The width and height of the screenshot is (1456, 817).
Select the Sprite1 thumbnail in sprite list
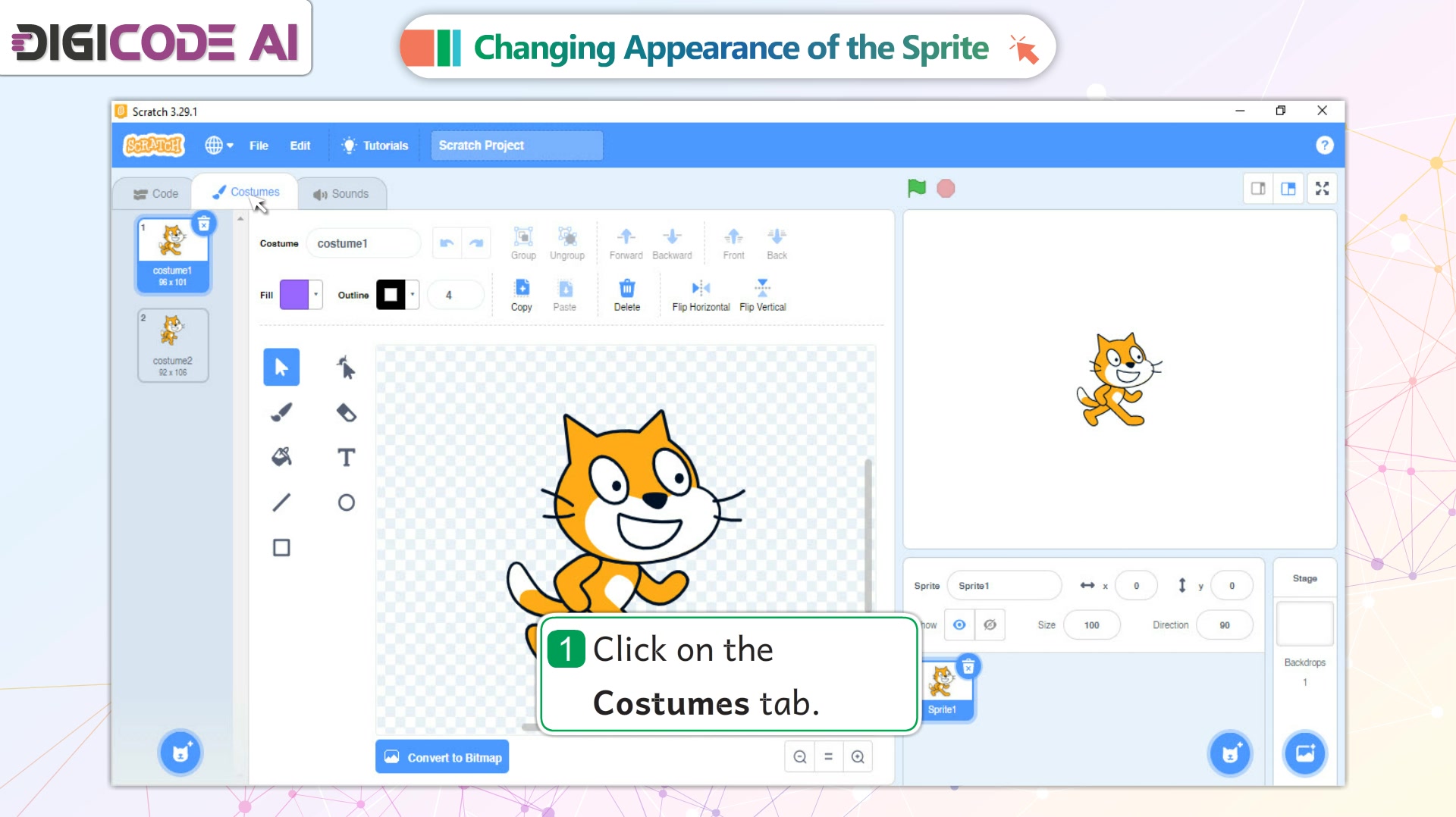click(944, 690)
